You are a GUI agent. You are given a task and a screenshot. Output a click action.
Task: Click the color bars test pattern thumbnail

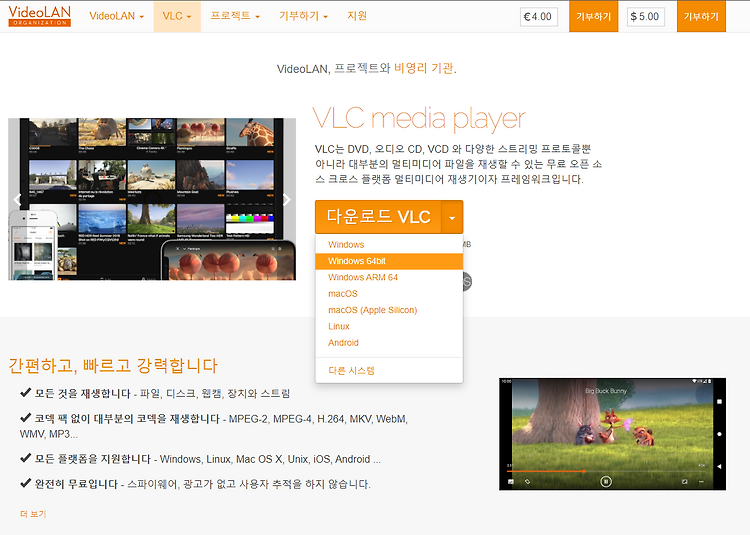[x=250, y=219]
